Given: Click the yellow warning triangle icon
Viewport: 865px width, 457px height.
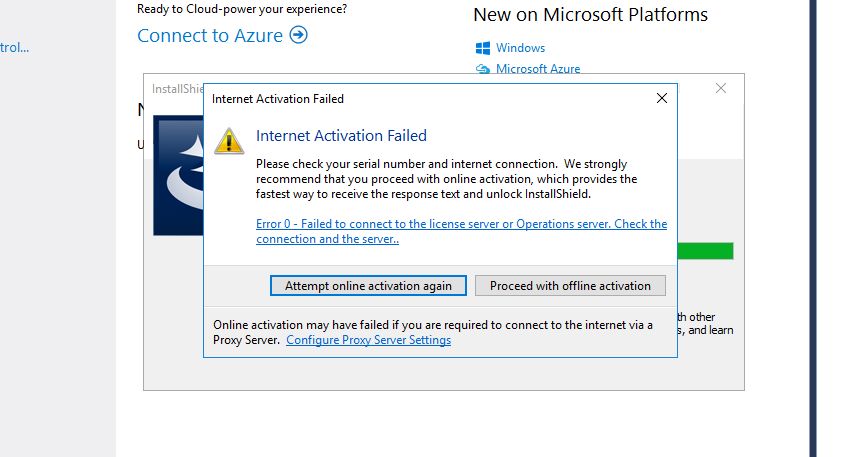Looking at the screenshot, I should pyautogui.click(x=230, y=140).
